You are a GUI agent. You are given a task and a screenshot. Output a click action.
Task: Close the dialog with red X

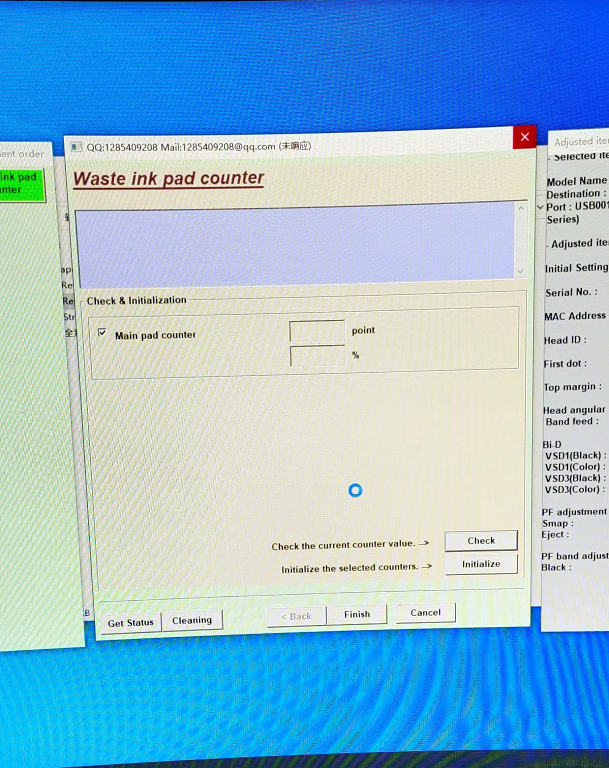[524, 138]
